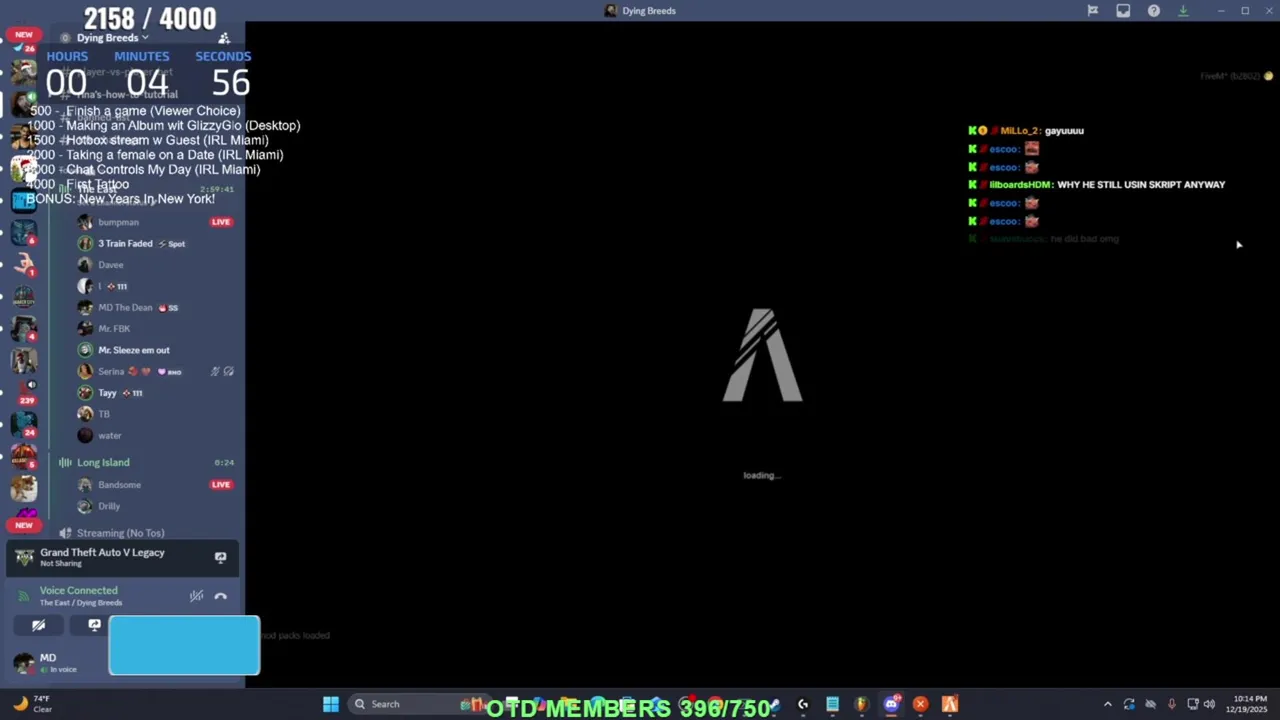Select user Mr. Sleeze em out
This screenshot has width=1280, height=720.
tap(133, 350)
